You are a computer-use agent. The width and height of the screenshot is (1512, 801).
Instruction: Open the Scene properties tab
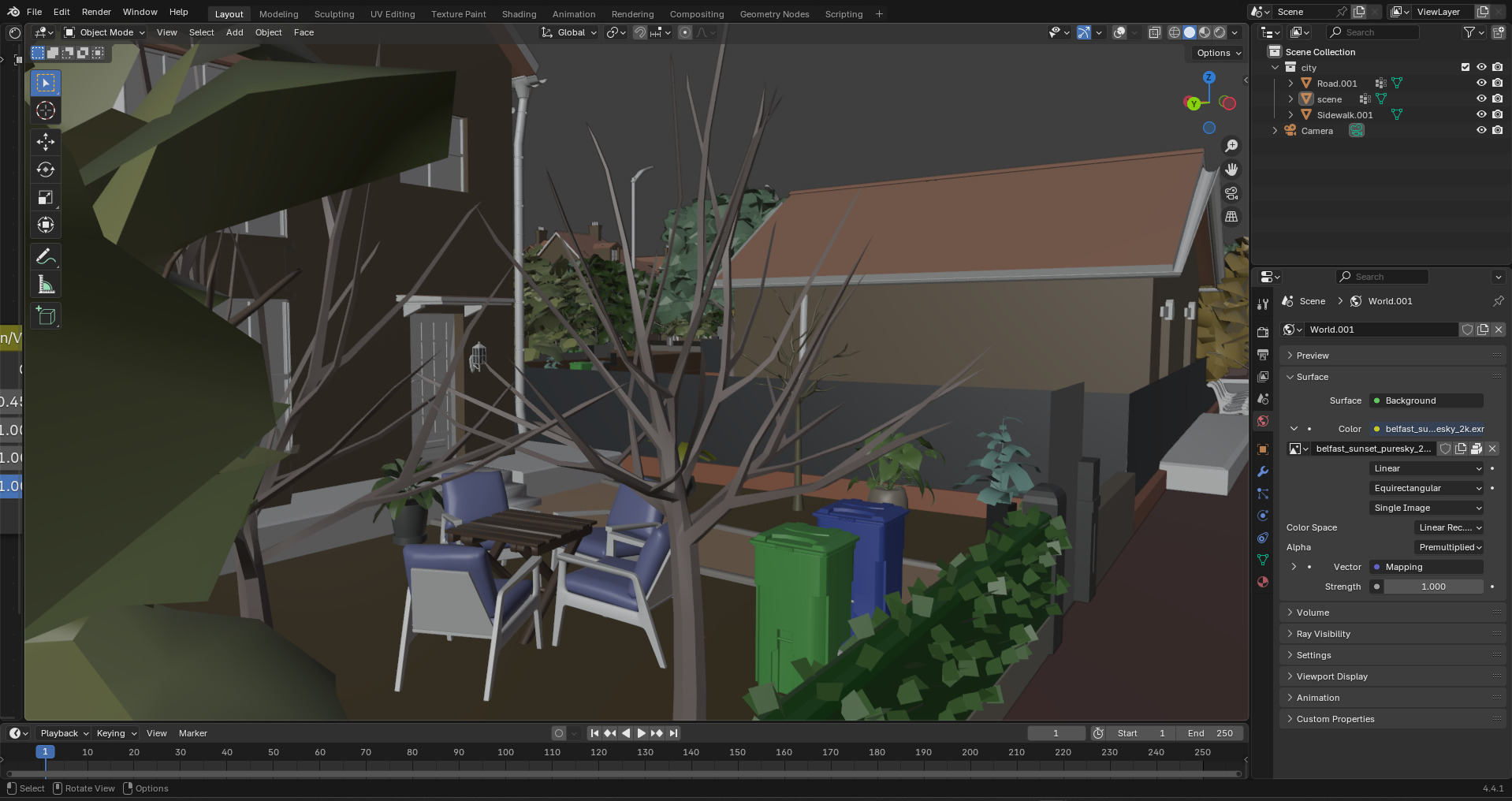(1263, 399)
